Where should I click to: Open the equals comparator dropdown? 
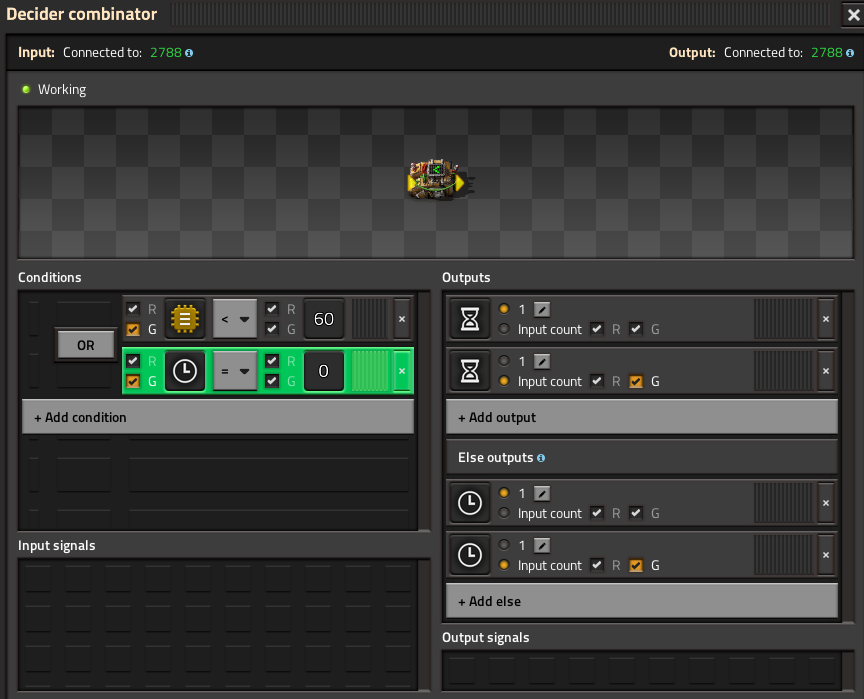tap(235, 371)
